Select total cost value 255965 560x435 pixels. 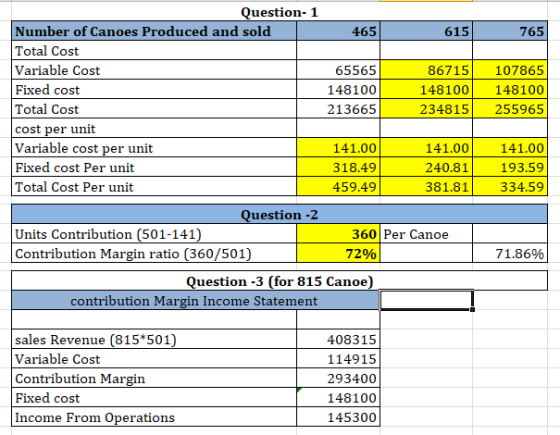click(x=510, y=109)
